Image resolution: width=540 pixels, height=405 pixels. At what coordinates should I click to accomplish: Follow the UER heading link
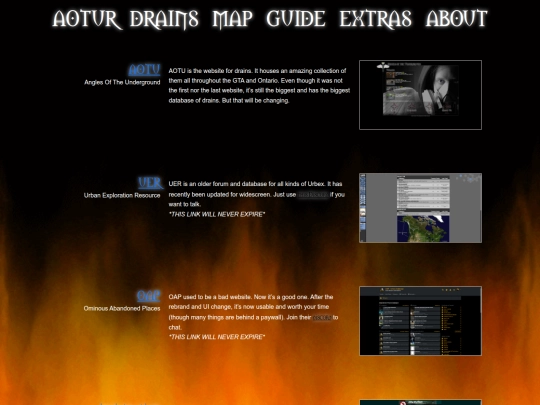[150, 183]
